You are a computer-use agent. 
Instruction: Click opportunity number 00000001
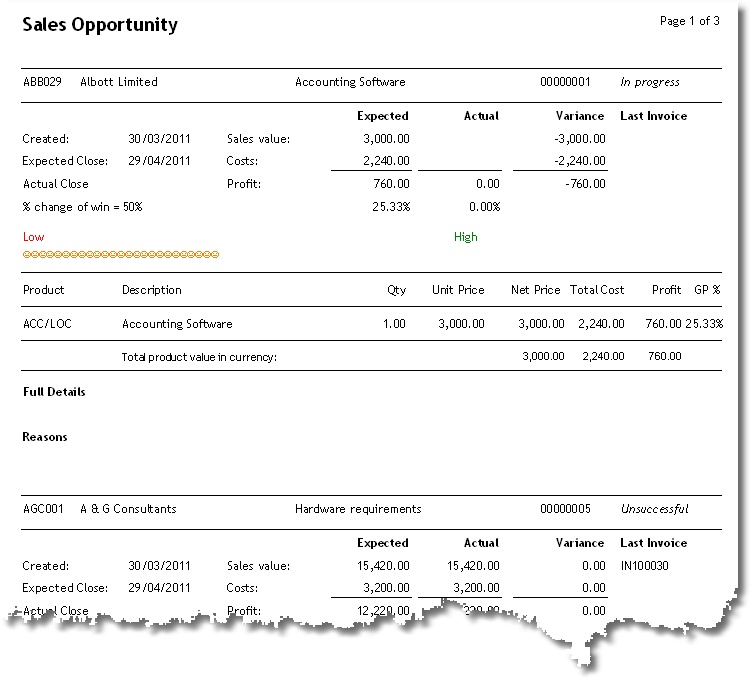coord(566,82)
